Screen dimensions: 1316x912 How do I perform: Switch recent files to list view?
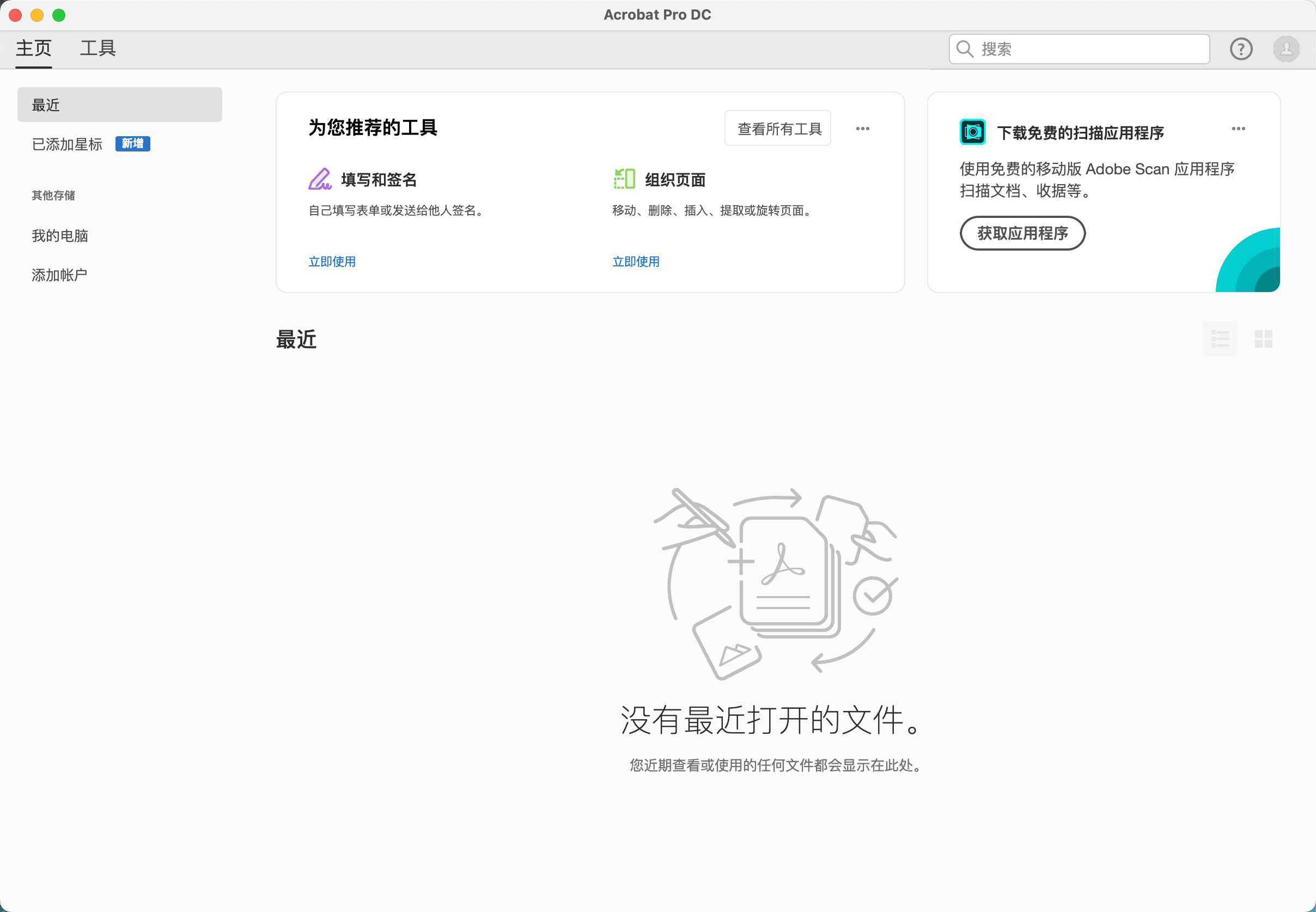1220,339
